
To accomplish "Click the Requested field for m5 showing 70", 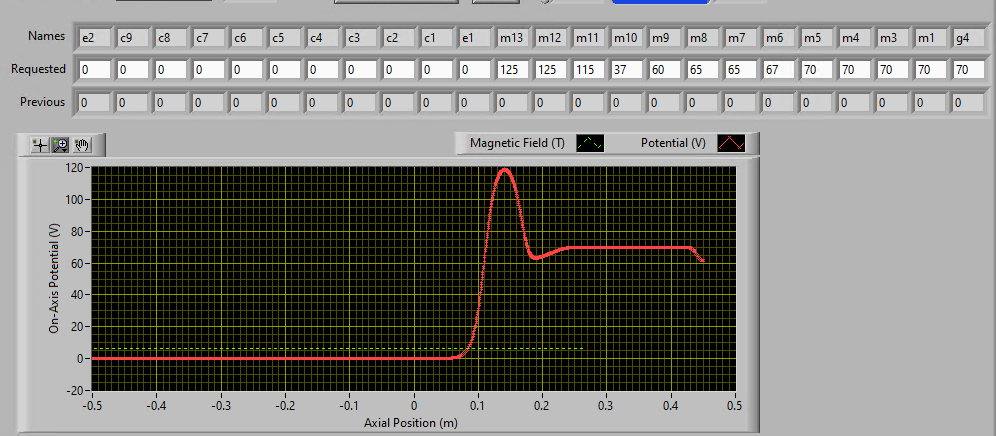I will tap(818, 69).
